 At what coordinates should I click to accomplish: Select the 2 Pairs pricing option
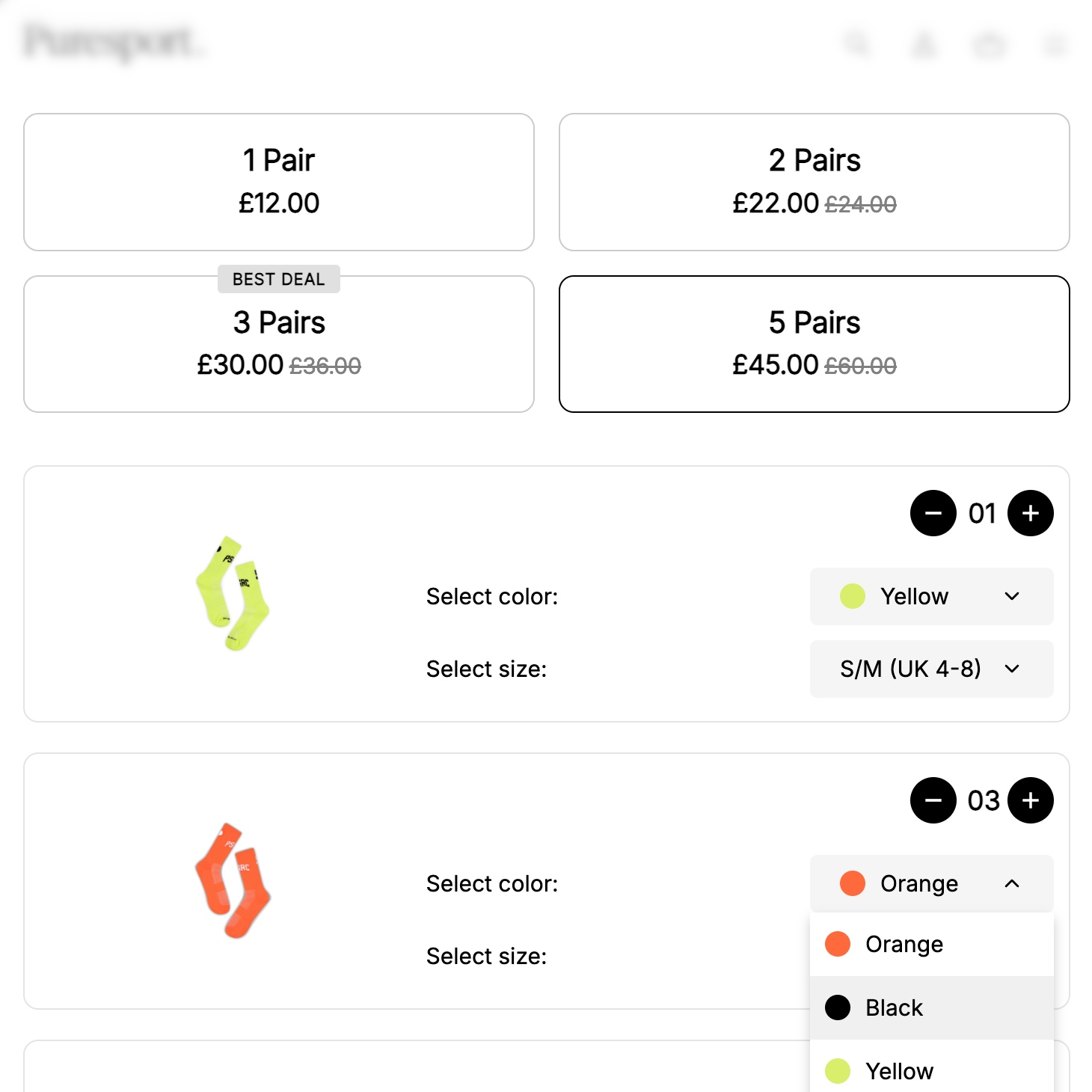pos(814,182)
